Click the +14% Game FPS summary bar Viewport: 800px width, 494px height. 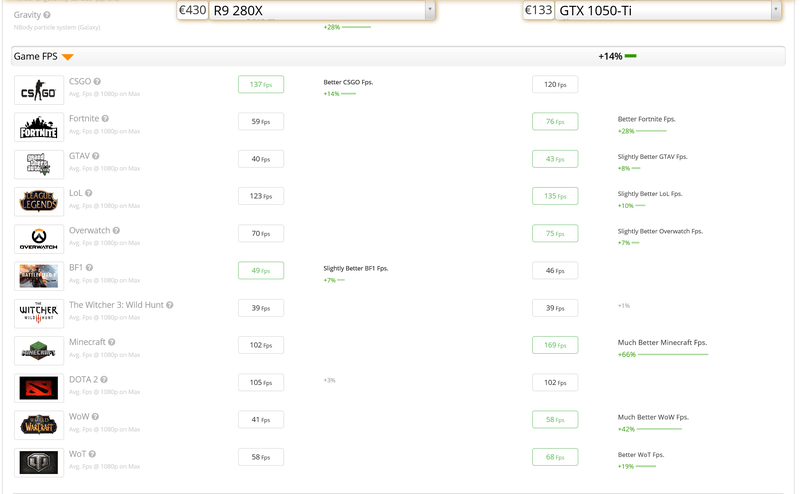click(631, 56)
